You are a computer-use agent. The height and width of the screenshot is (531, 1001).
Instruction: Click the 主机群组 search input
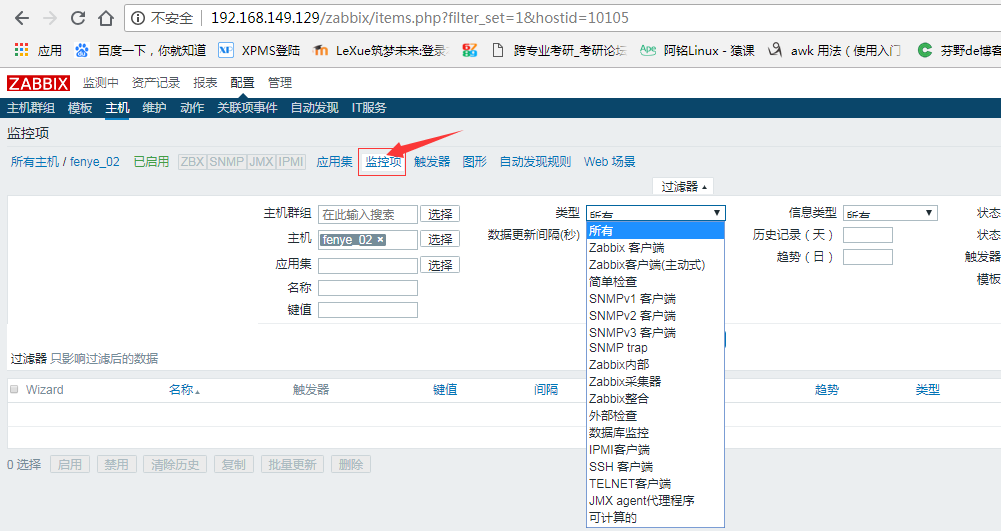click(368, 214)
